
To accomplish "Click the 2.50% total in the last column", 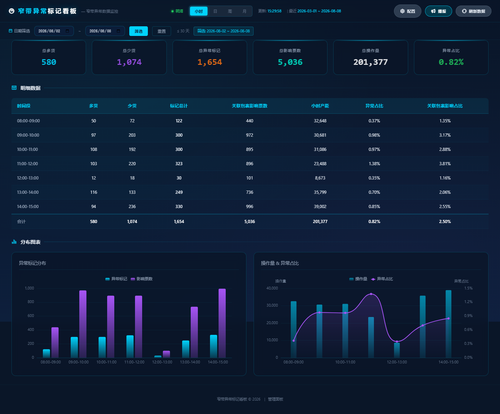I will (x=445, y=221).
